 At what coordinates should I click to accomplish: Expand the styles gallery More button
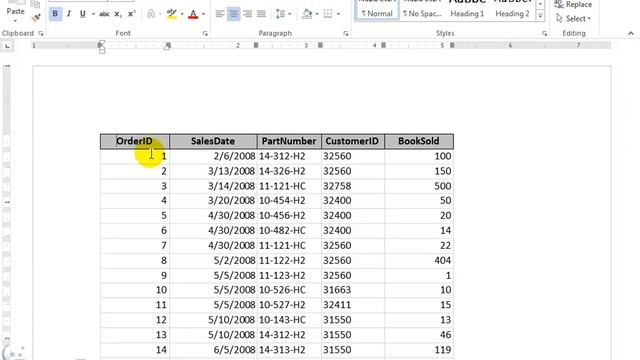pos(540,16)
